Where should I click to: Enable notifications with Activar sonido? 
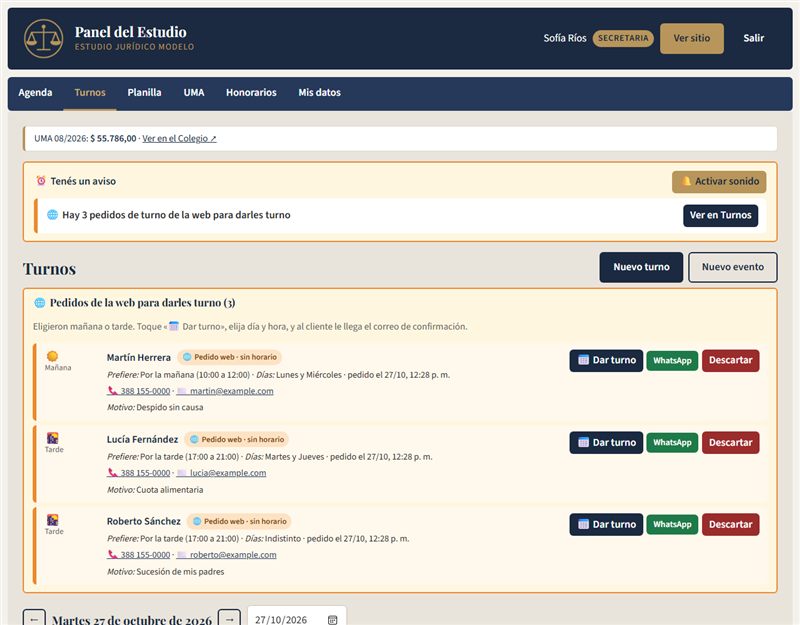[719, 182]
